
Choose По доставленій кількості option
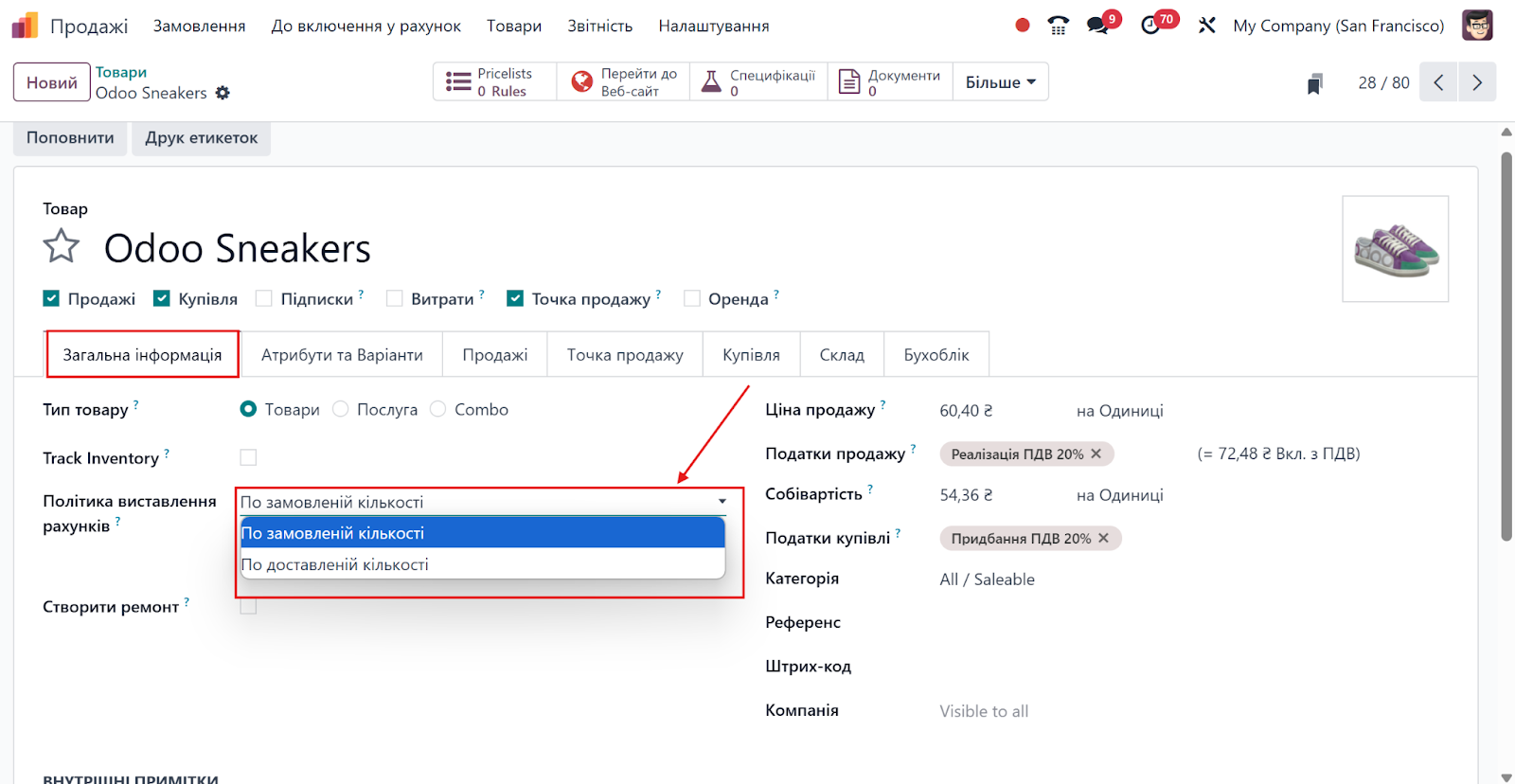tap(483, 564)
